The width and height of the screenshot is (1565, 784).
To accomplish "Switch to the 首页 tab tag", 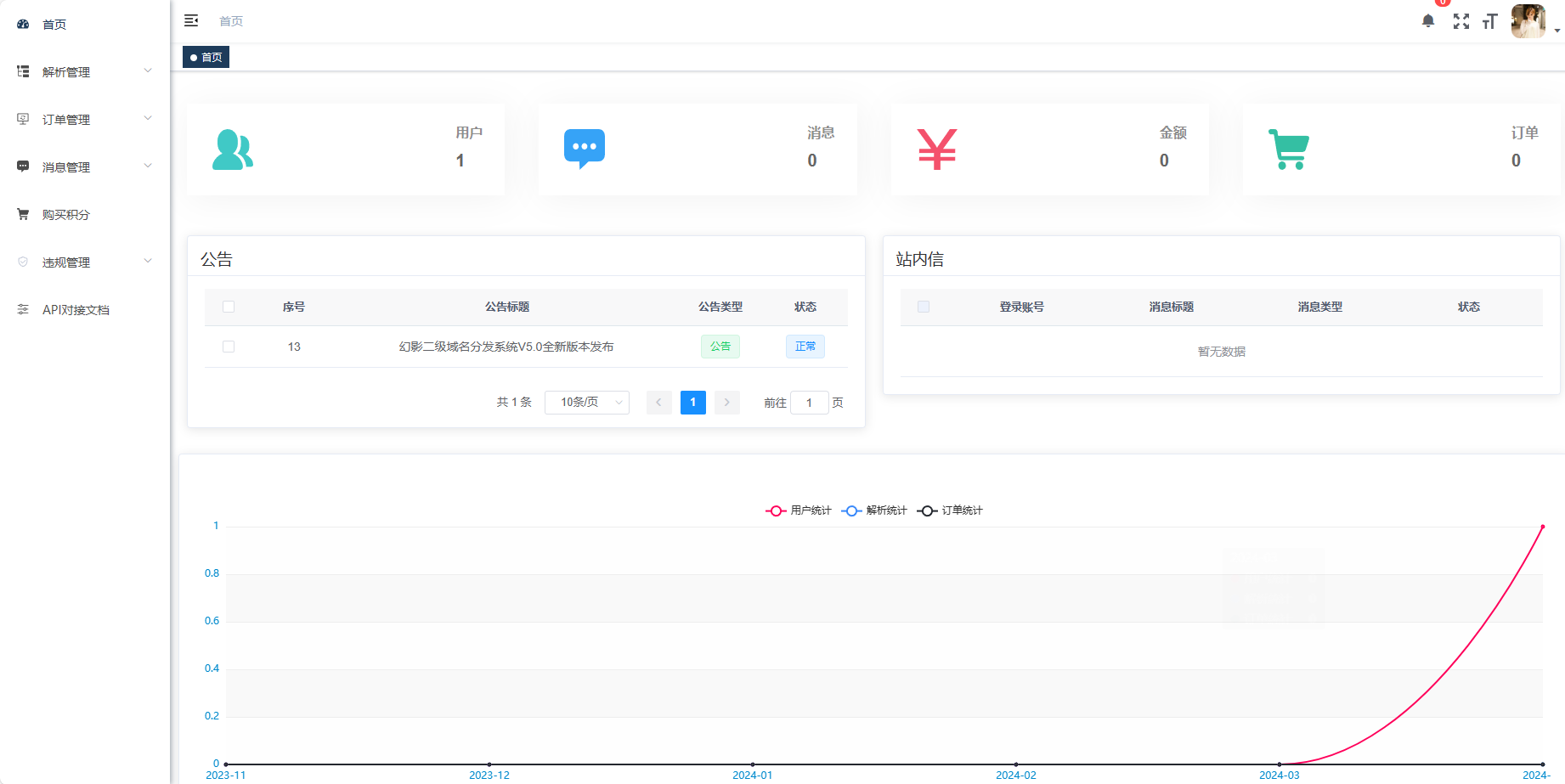I will pyautogui.click(x=206, y=57).
